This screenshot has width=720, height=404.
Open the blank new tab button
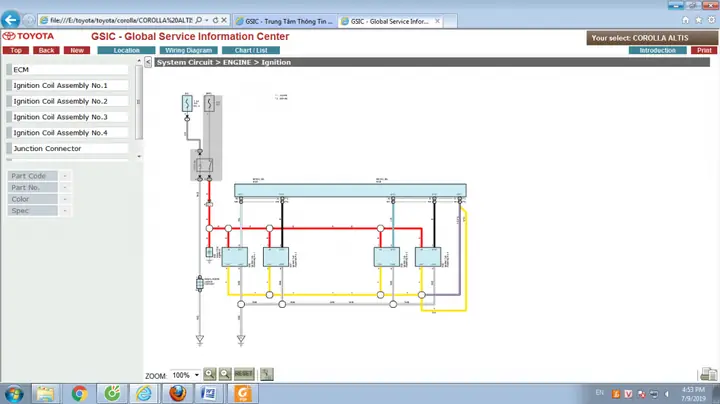pyautogui.click(x=450, y=21)
